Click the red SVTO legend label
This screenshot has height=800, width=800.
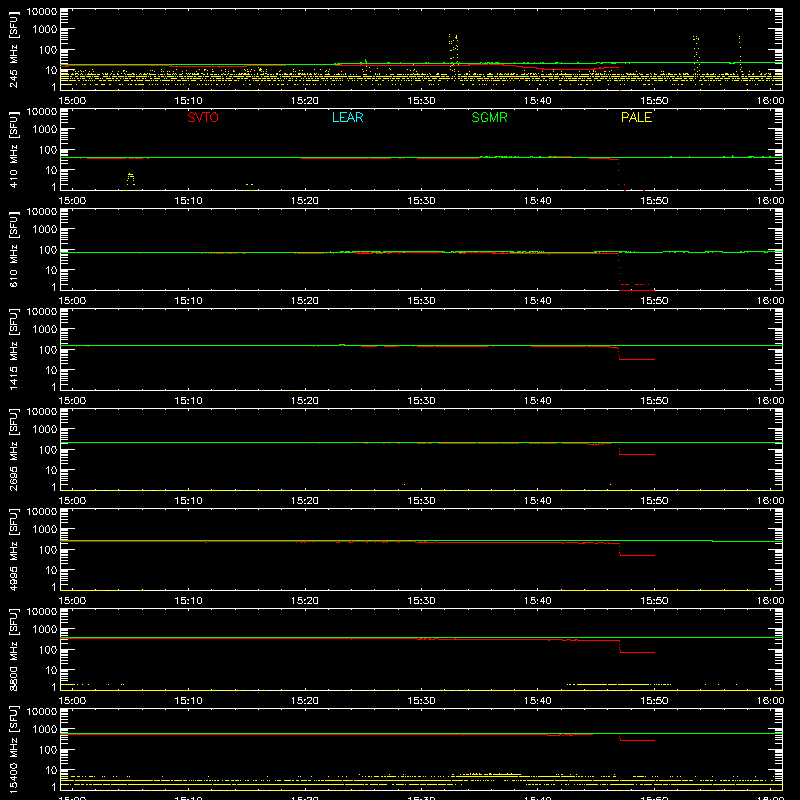click(203, 117)
